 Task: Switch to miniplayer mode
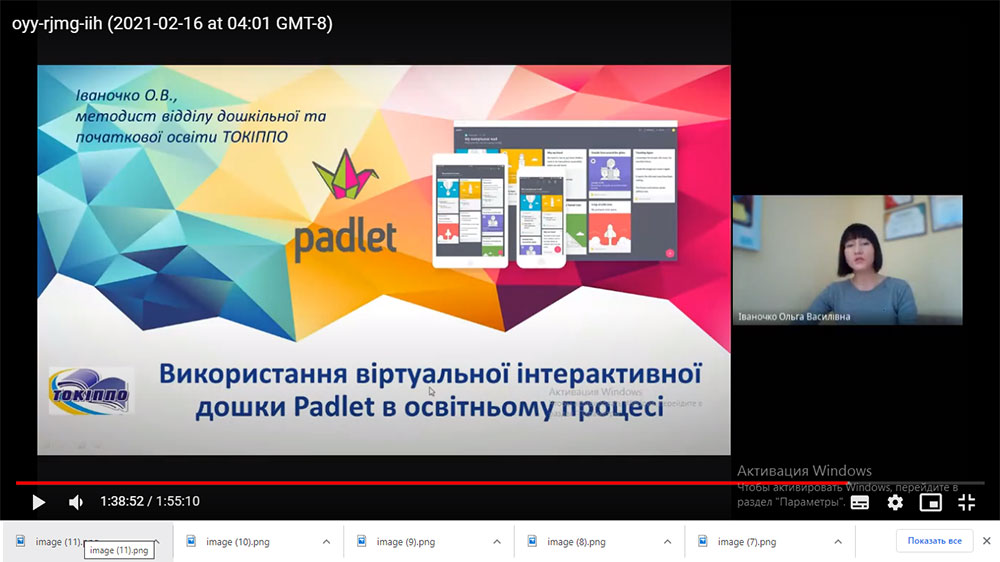930,502
